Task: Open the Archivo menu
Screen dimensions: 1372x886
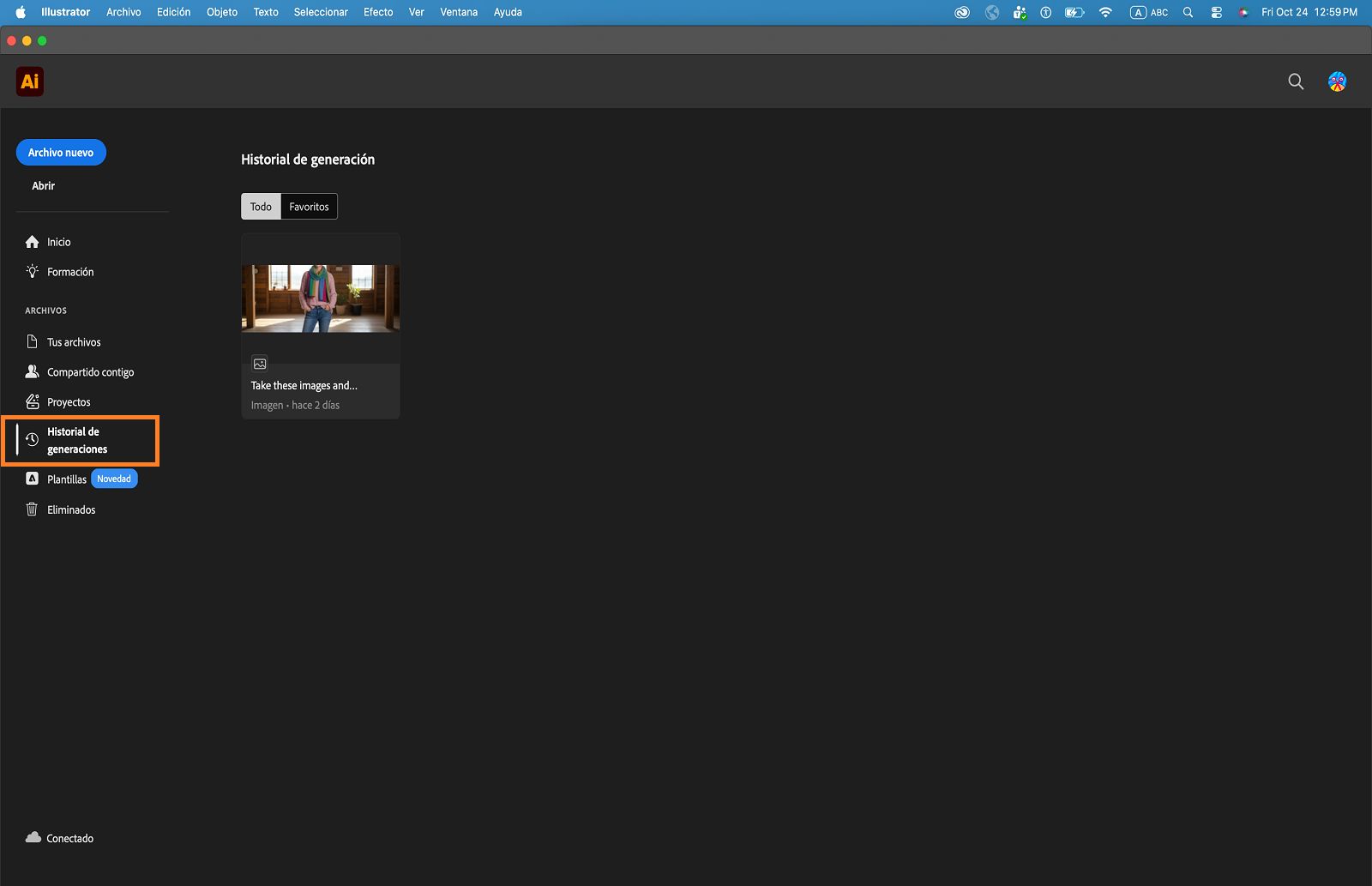Action: coord(123,12)
